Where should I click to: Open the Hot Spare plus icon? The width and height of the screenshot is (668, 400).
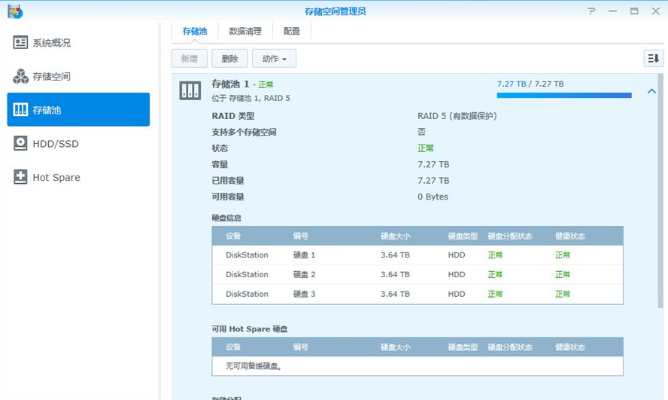coord(20,177)
